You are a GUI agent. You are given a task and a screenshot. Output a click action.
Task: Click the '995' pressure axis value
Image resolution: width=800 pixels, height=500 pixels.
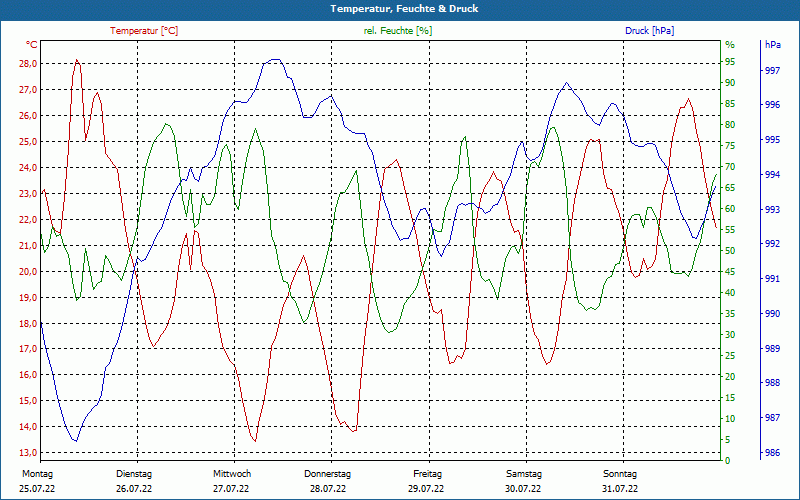(x=773, y=140)
